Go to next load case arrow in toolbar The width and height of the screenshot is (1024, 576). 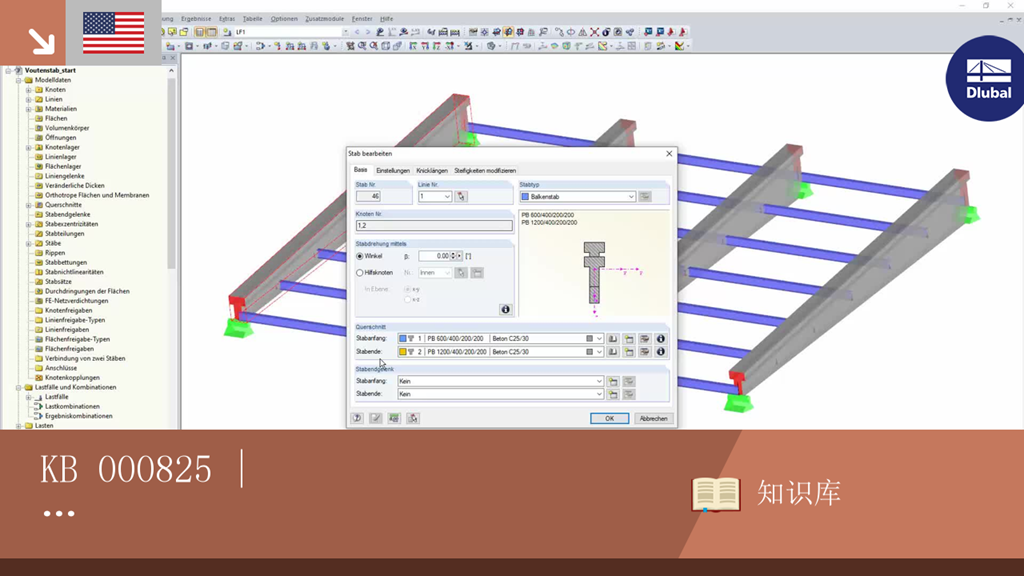[x=368, y=32]
